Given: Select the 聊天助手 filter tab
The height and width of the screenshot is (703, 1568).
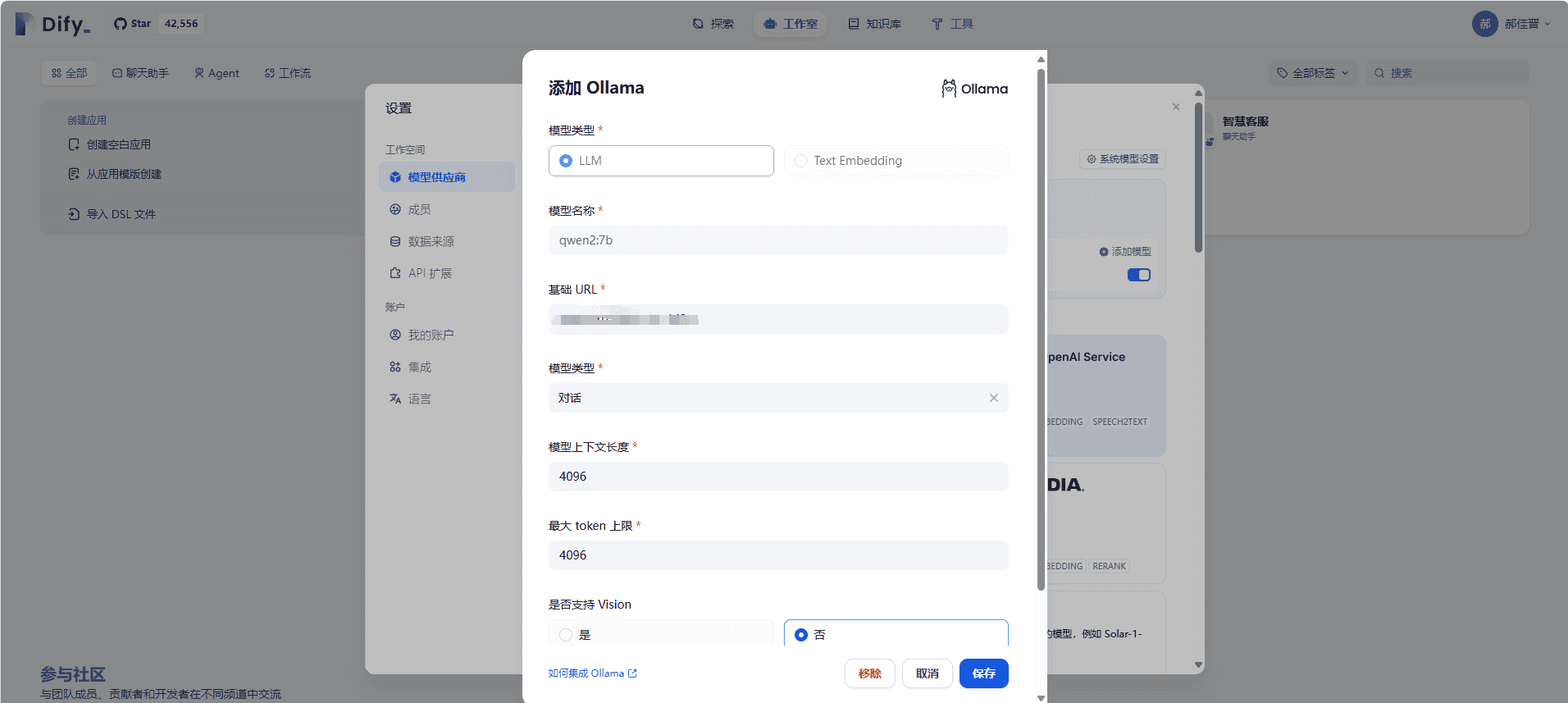Looking at the screenshot, I should pyautogui.click(x=140, y=73).
